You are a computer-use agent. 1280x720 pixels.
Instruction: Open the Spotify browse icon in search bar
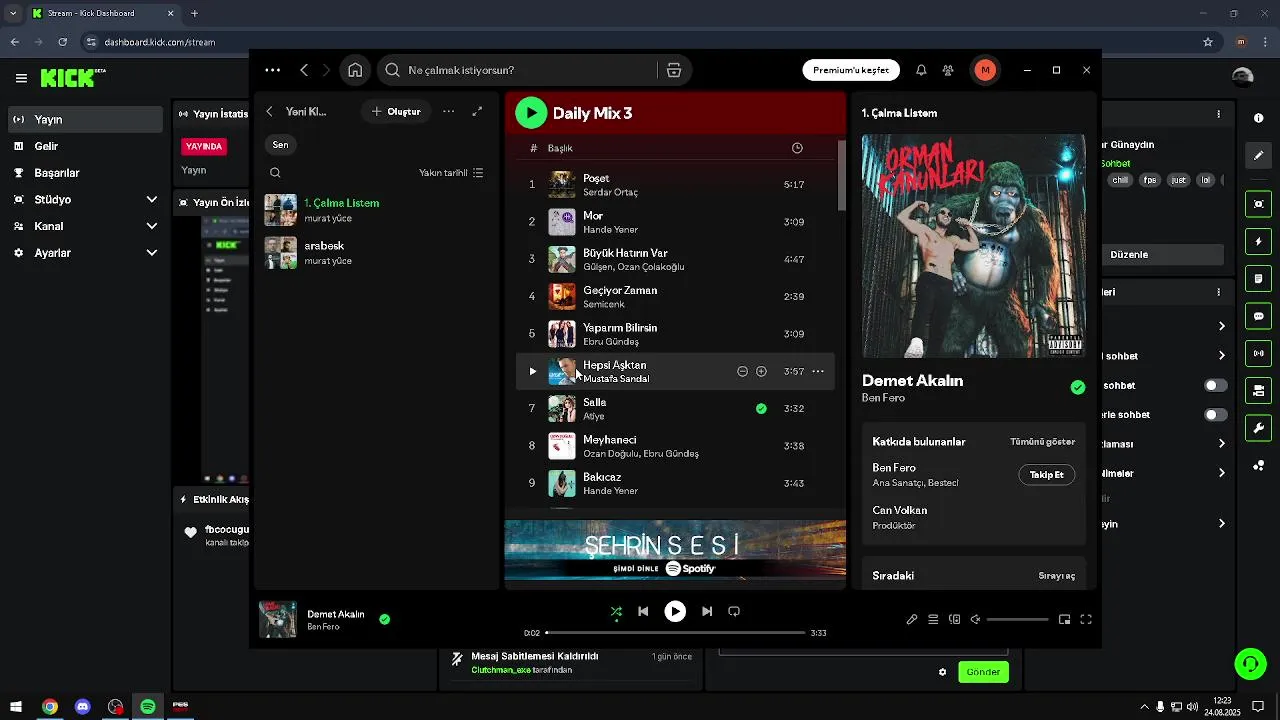pyautogui.click(x=674, y=70)
